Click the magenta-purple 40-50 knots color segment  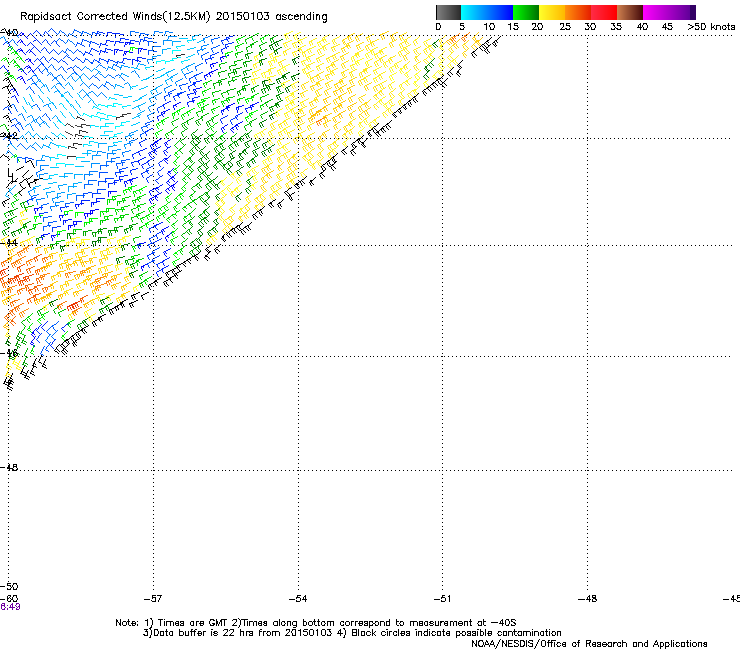[669, 12]
